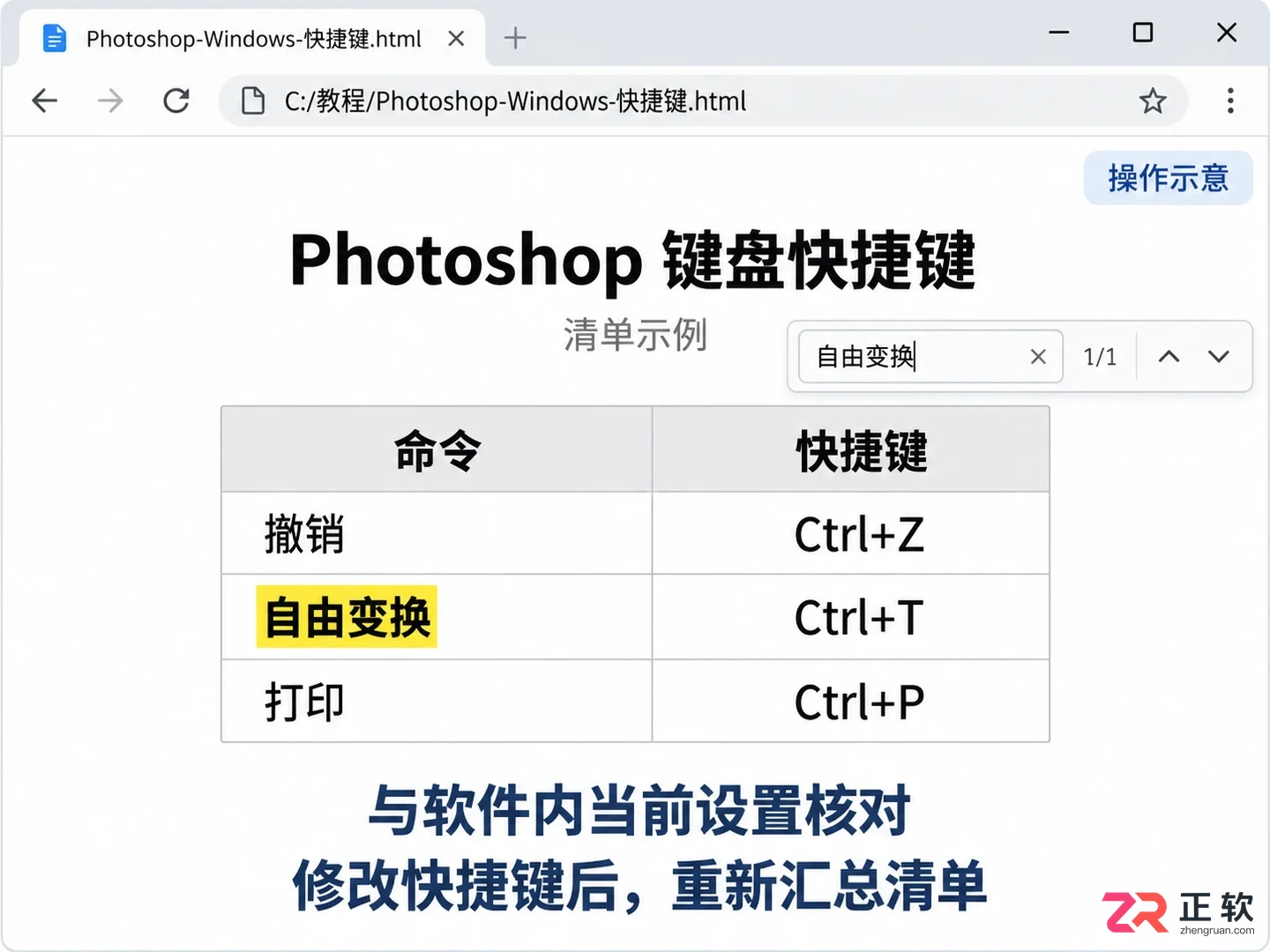
Task: Click the 与软件内当前设置核对 line
Action: tap(639, 810)
